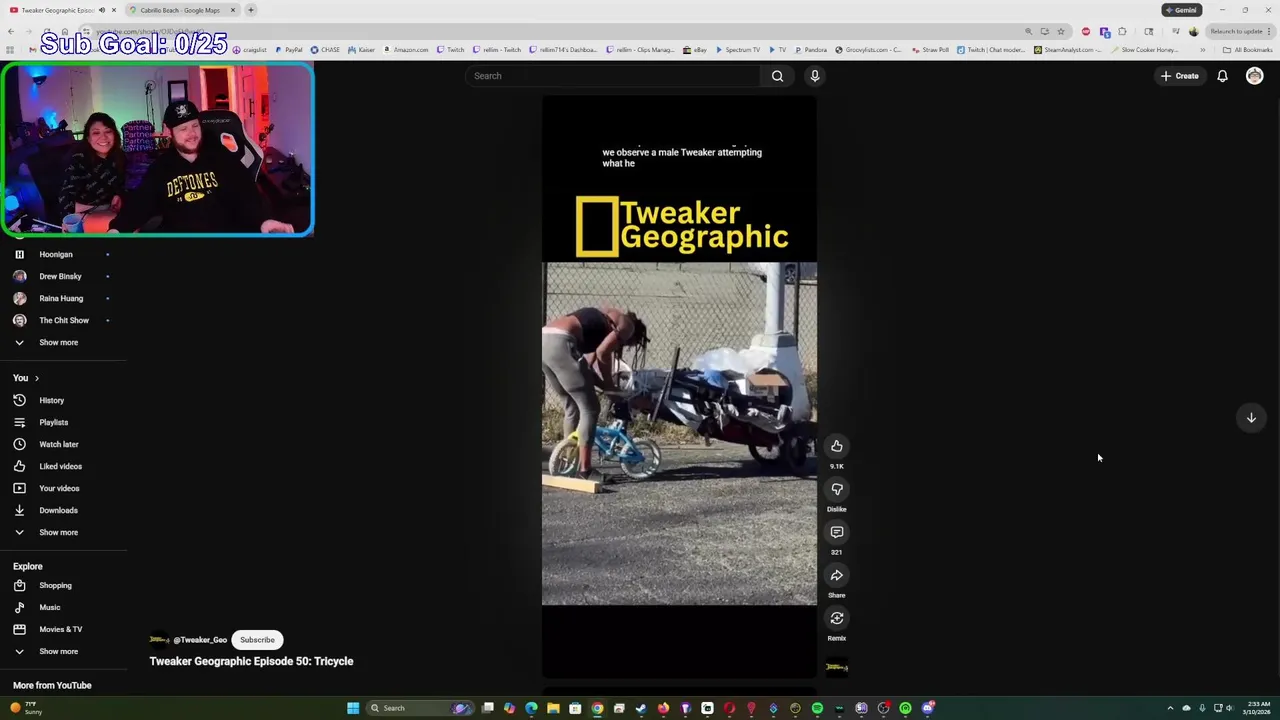Open You section chevron
The image size is (1280, 720).
click(37, 378)
